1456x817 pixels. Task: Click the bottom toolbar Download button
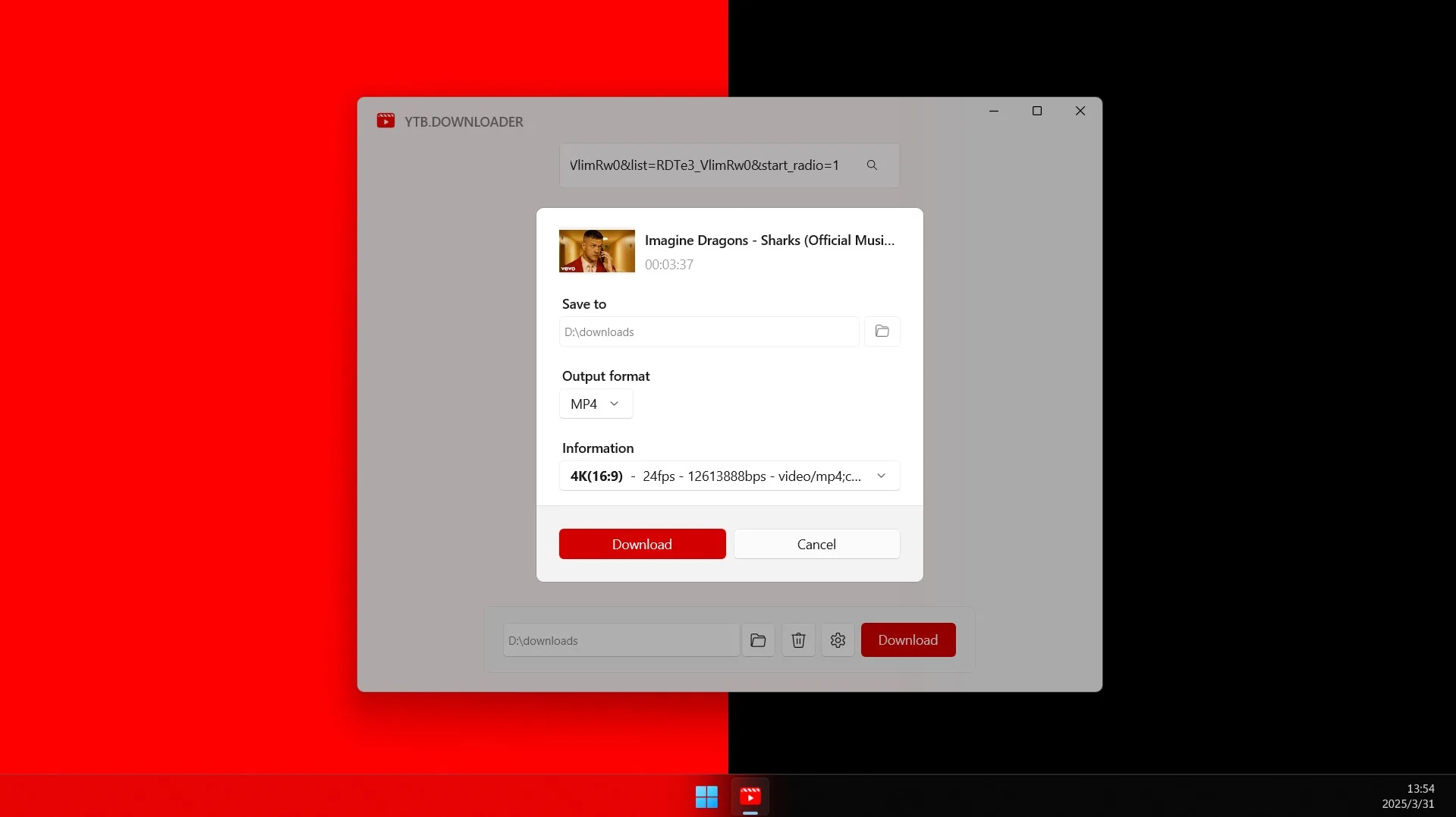tap(907, 639)
